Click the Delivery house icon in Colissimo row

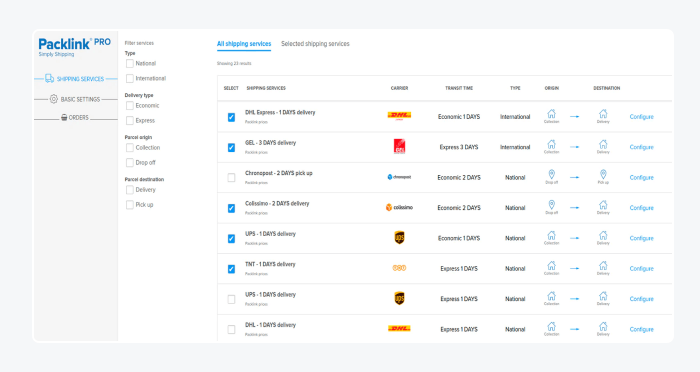tap(603, 205)
